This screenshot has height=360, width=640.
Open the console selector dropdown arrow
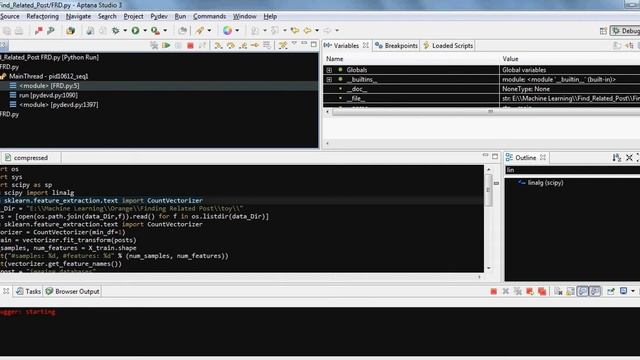pos(633,291)
